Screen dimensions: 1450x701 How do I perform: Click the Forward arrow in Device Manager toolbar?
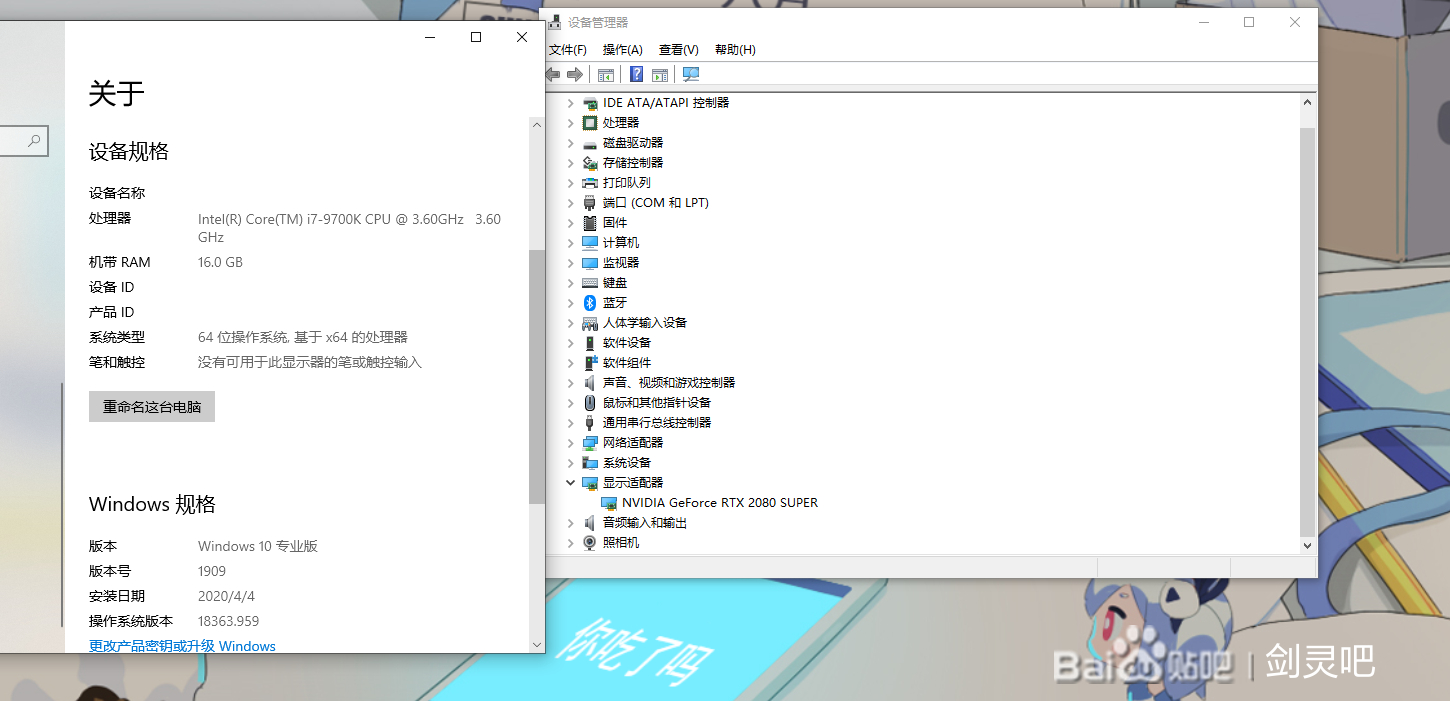click(574, 75)
